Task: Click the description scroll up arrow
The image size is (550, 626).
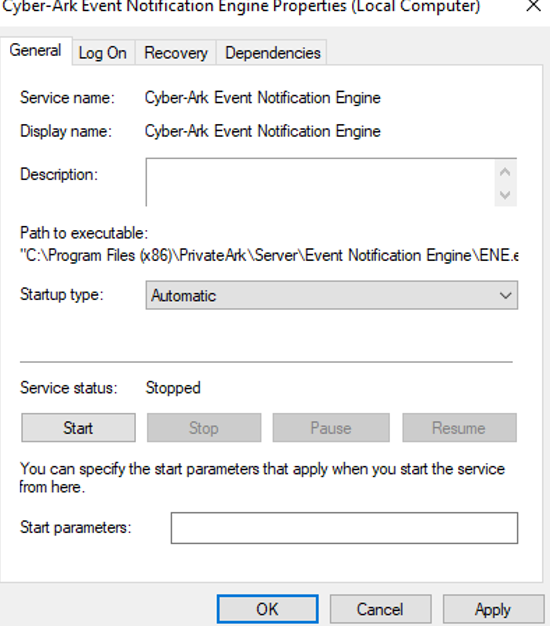Action: pos(505,172)
